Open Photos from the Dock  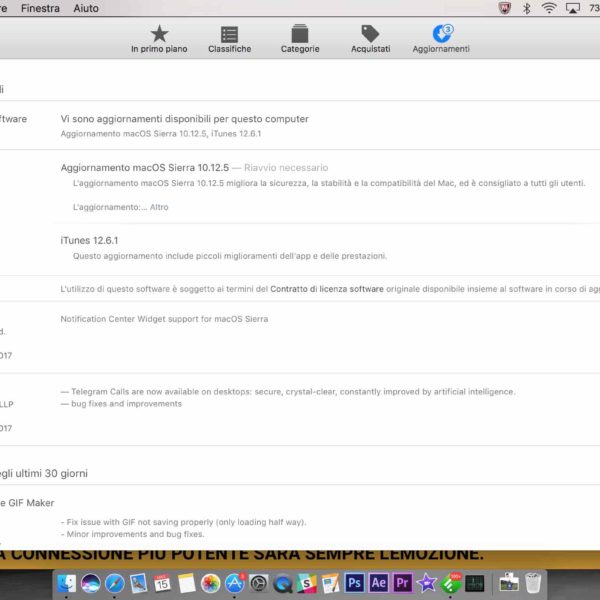[x=210, y=583]
